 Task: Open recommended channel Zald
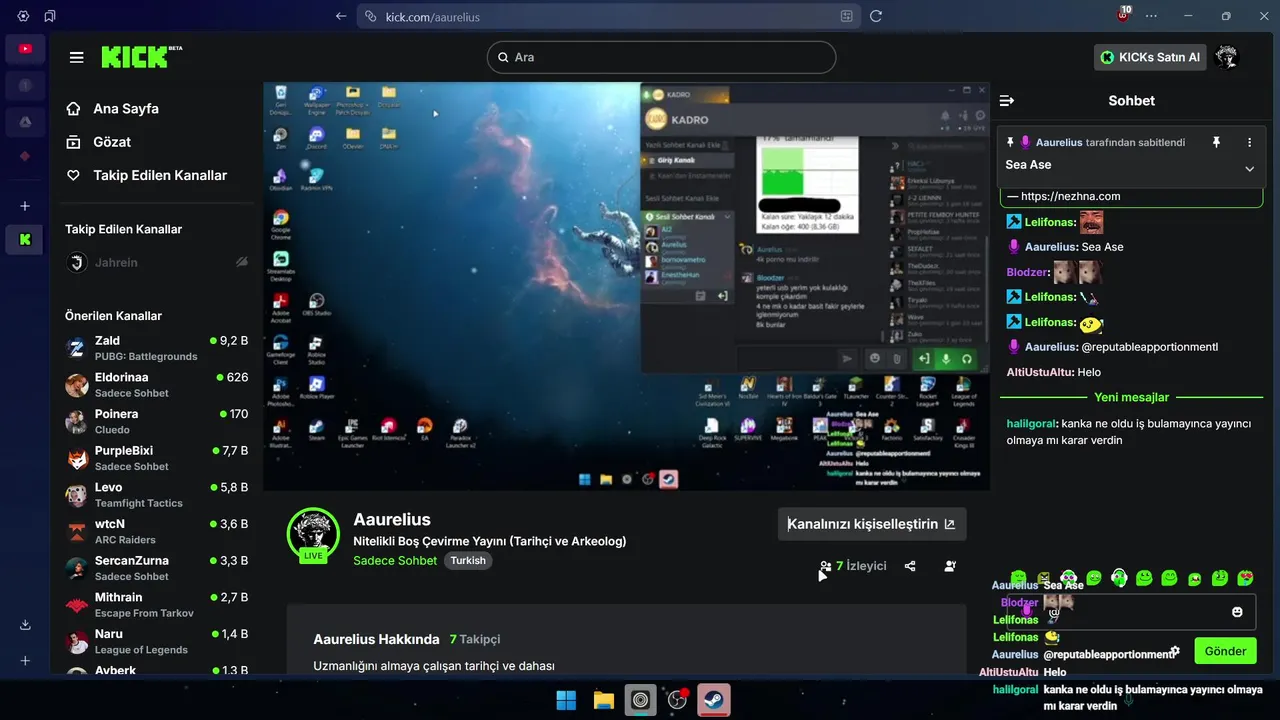(156, 348)
